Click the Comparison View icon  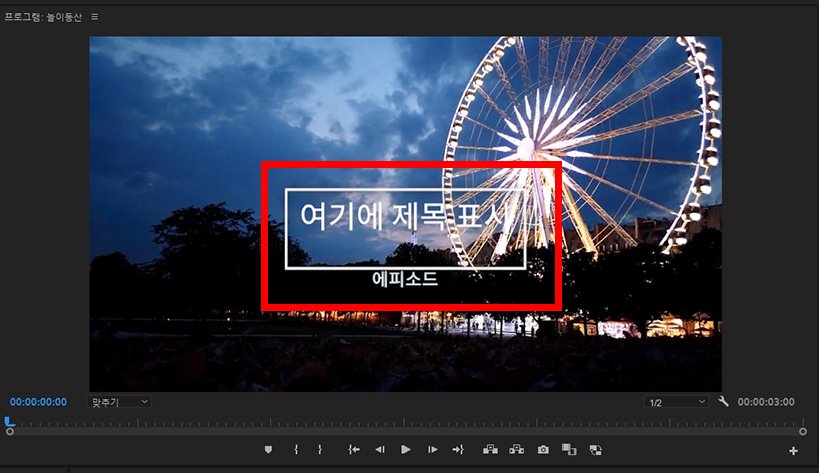pos(569,450)
